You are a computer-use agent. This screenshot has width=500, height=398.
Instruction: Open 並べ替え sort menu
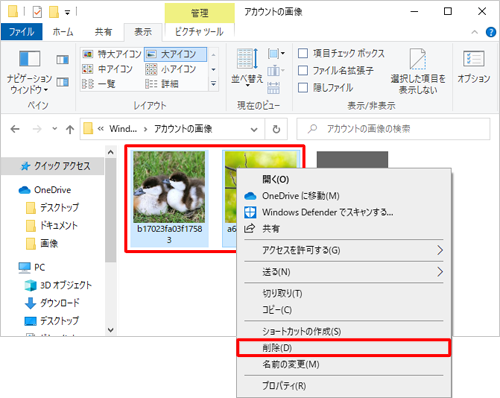click(247, 68)
